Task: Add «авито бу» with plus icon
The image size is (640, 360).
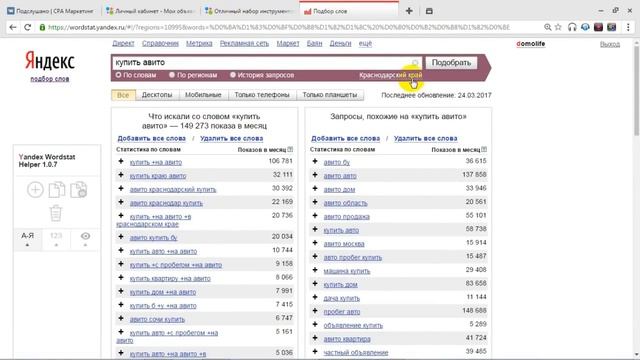Action: click(x=315, y=162)
